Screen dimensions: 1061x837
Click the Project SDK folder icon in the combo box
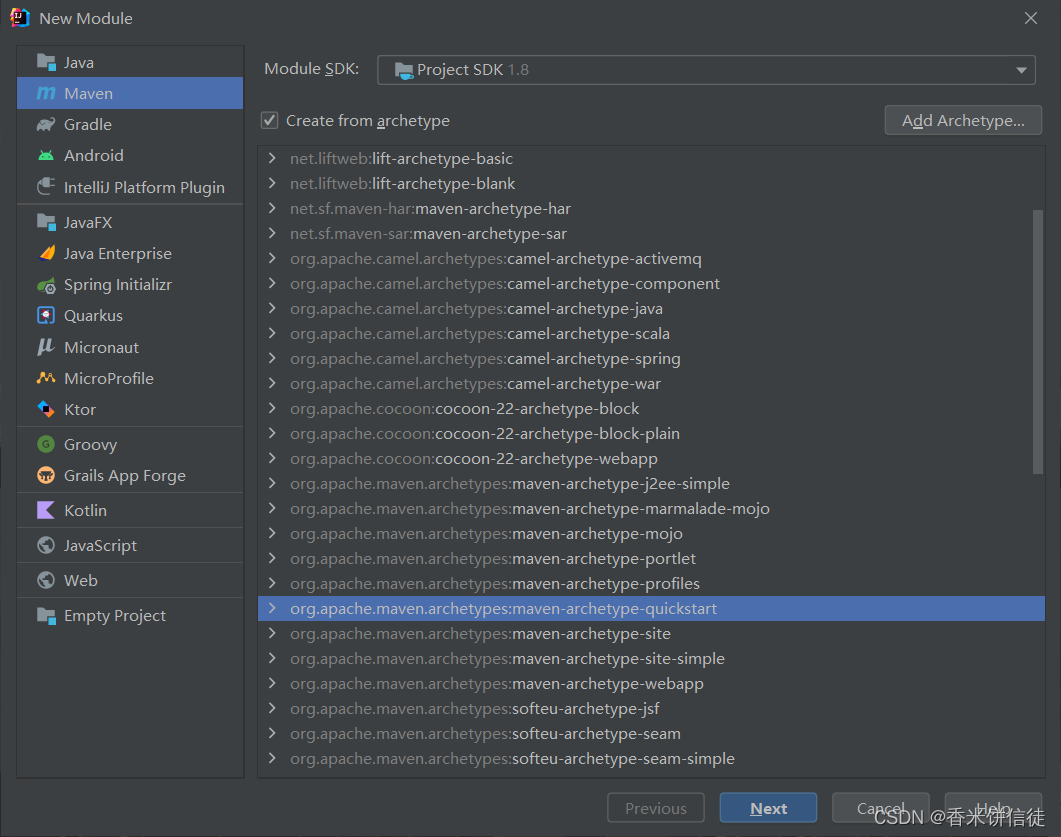tap(404, 70)
